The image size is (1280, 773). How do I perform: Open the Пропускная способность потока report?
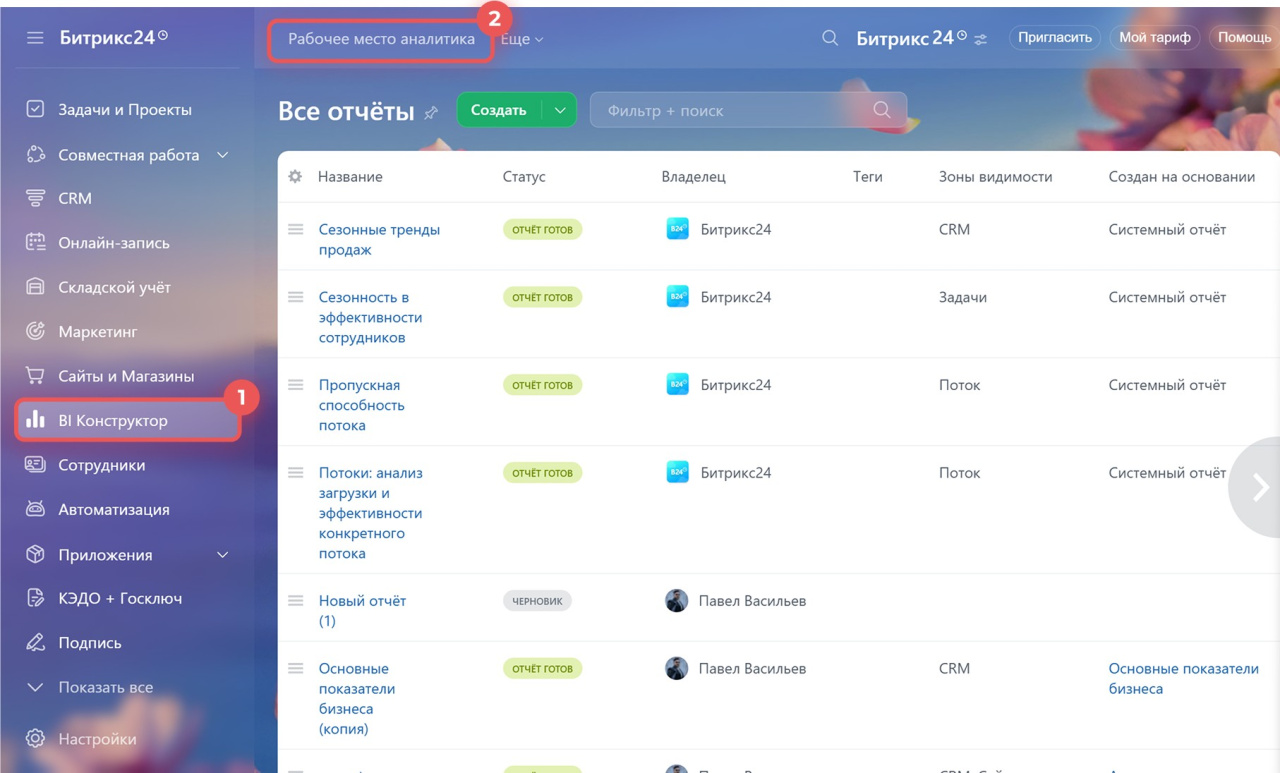pos(361,405)
